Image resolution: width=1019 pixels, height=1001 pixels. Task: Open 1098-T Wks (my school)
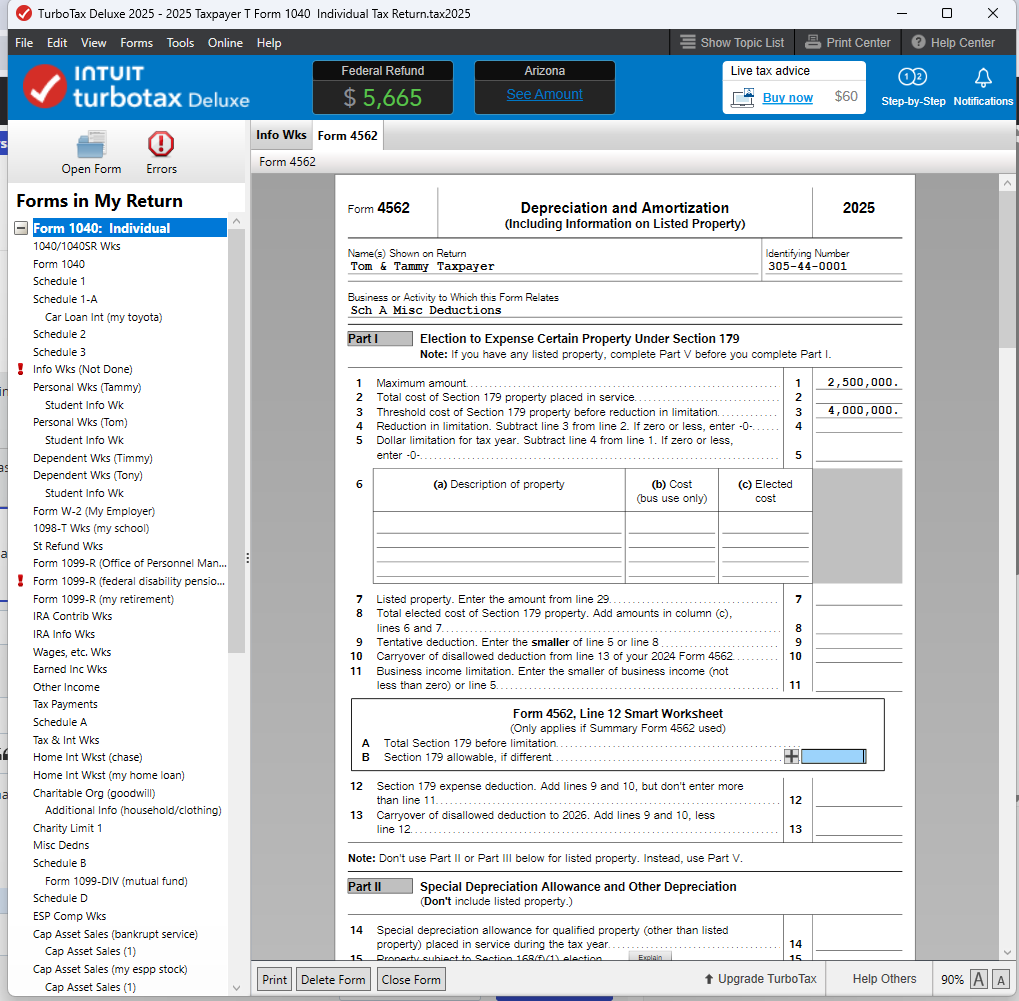click(x=91, y=528)
